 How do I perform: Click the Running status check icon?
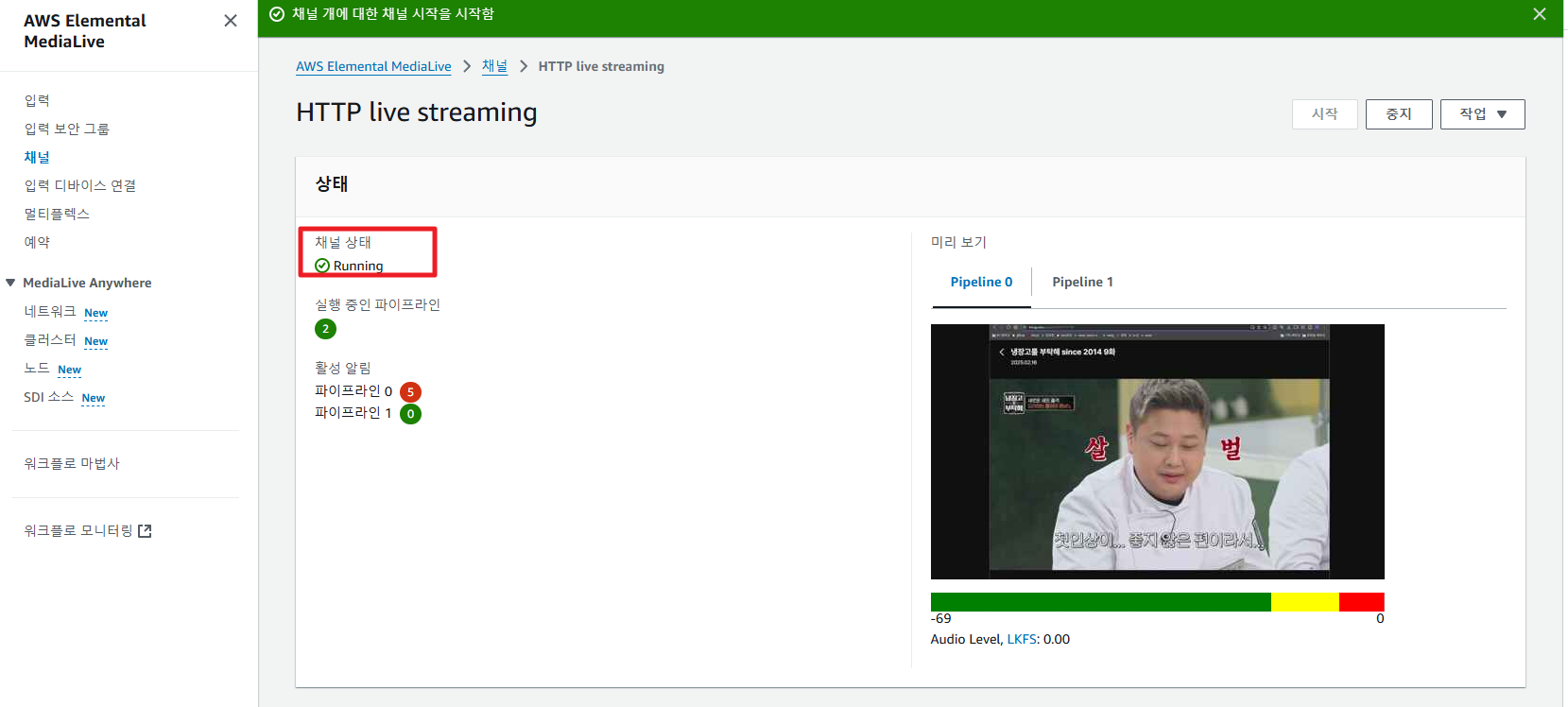tap(322, 266)
